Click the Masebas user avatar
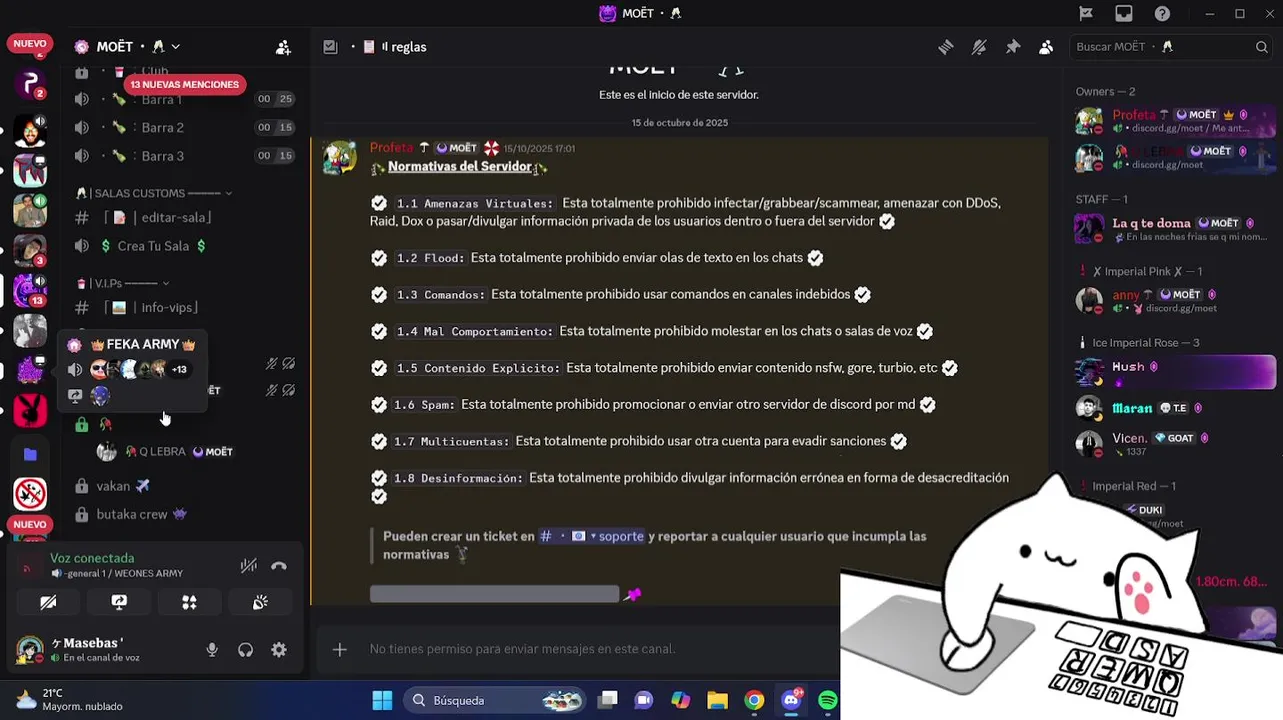 [30, 650]
